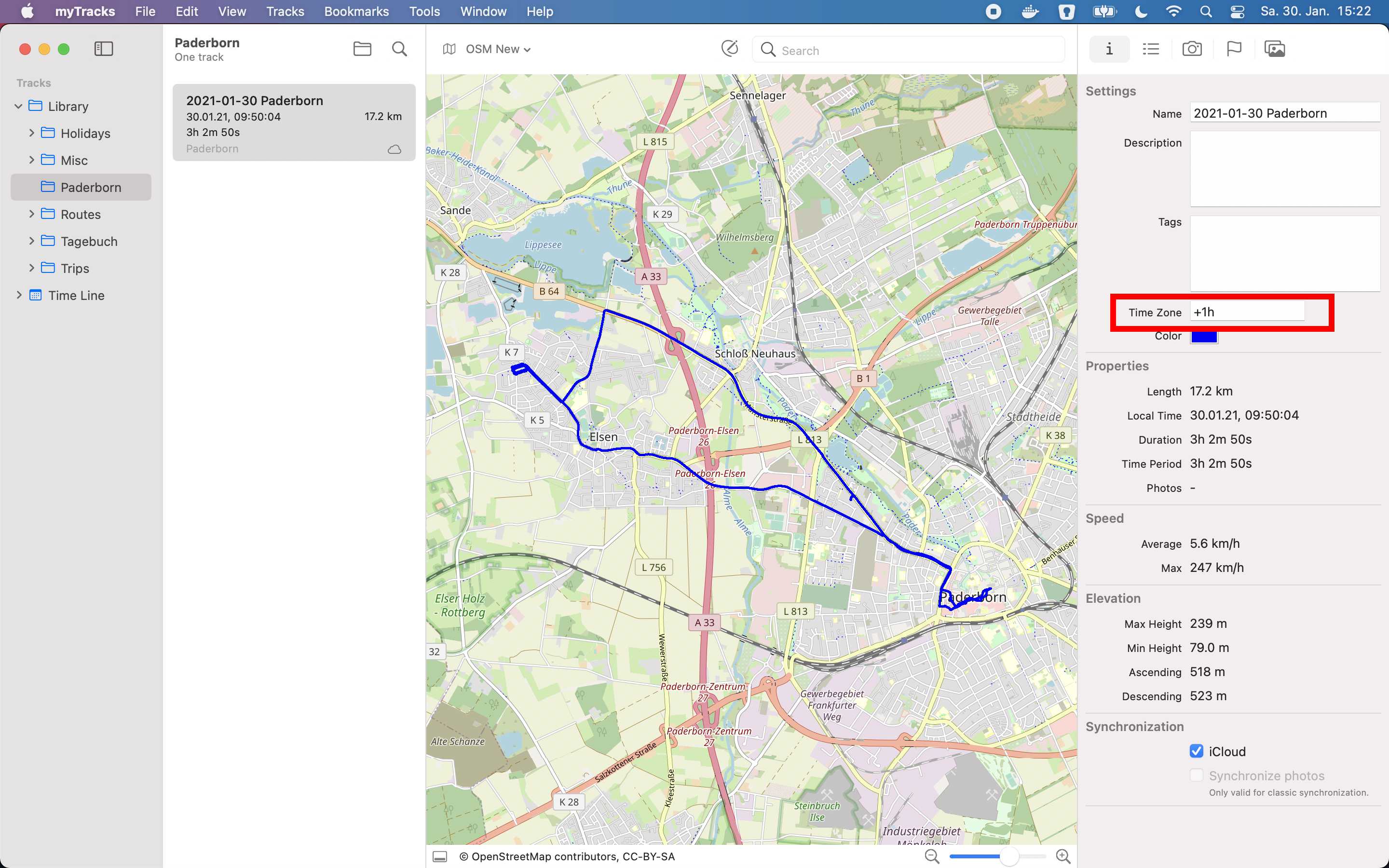Viewport: 1389px width, 868px height.
Task: Open the Tracks menu
Action: 285,12
